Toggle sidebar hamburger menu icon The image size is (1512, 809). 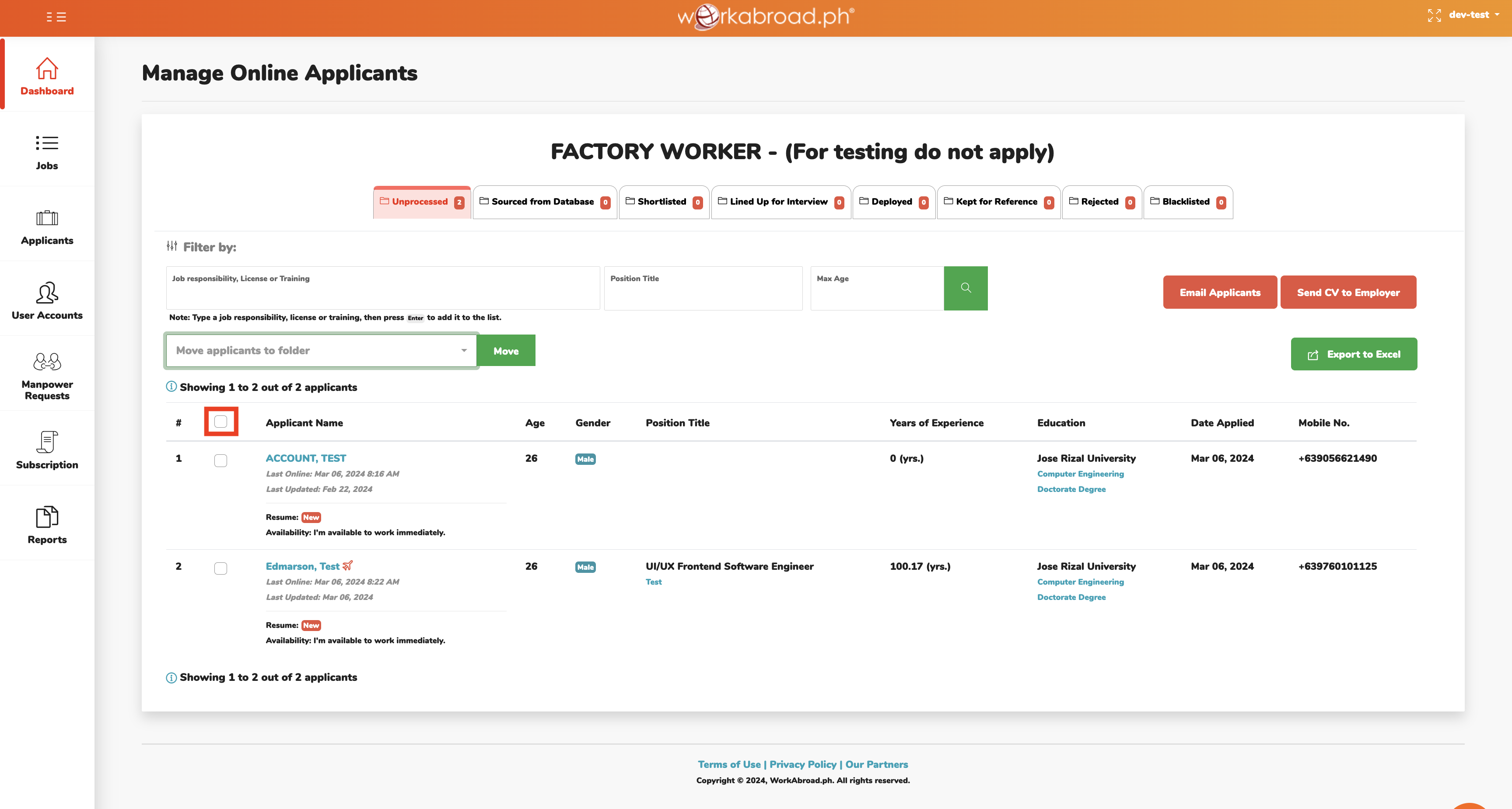point(56,17)
